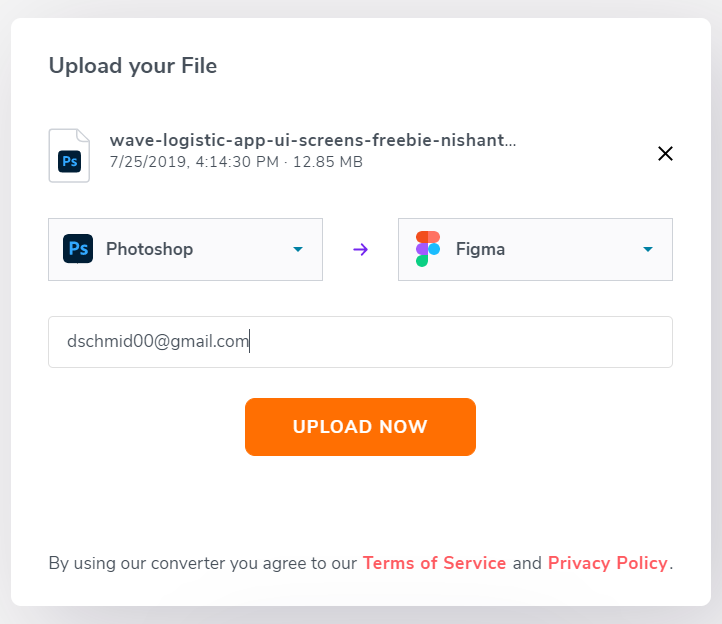Screen dimensions: 722x624
Task: Click the UPLOAD NOW button
Action: coord(361,427)
